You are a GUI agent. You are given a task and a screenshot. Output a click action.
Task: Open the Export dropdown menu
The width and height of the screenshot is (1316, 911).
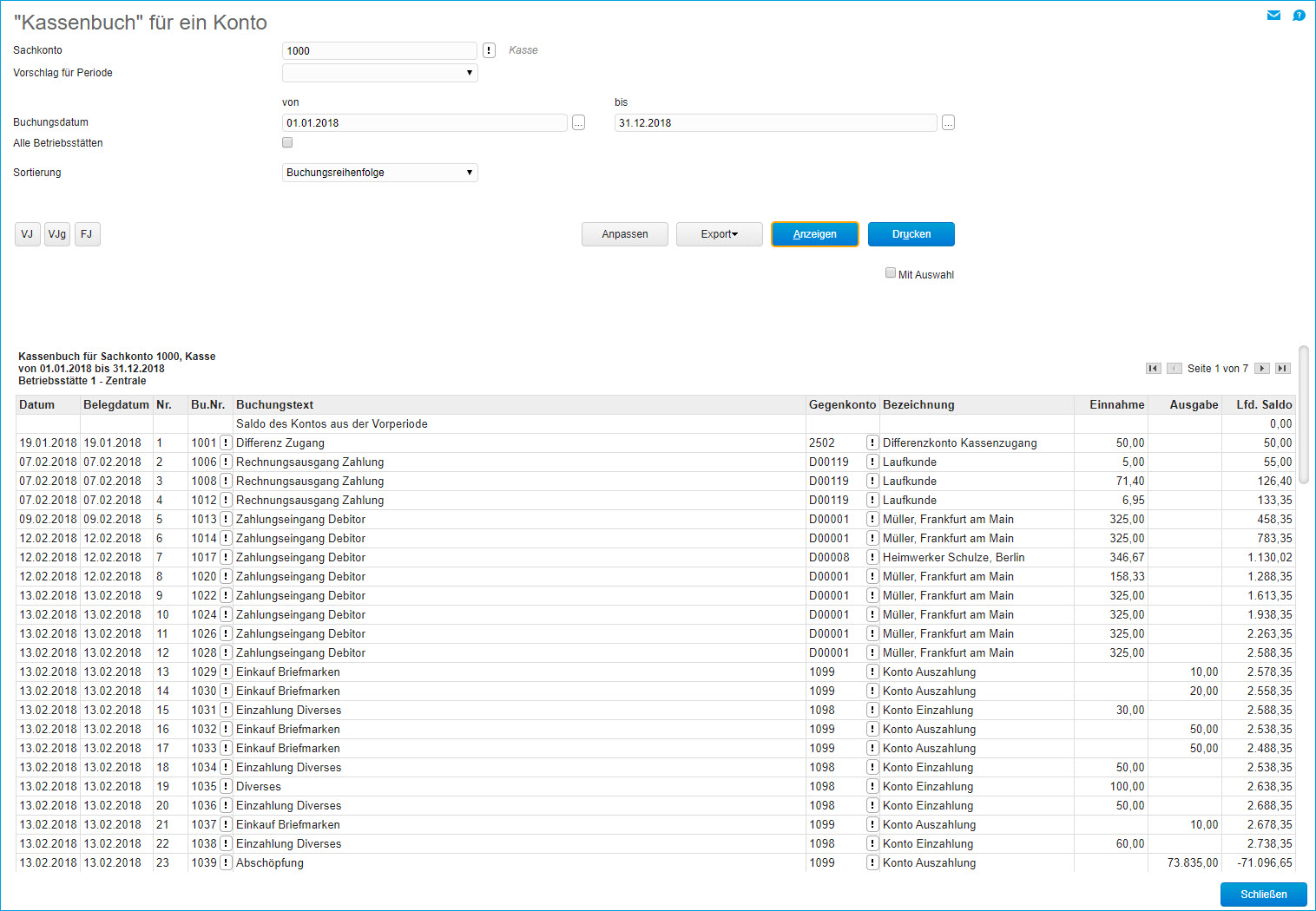(719, 234)
